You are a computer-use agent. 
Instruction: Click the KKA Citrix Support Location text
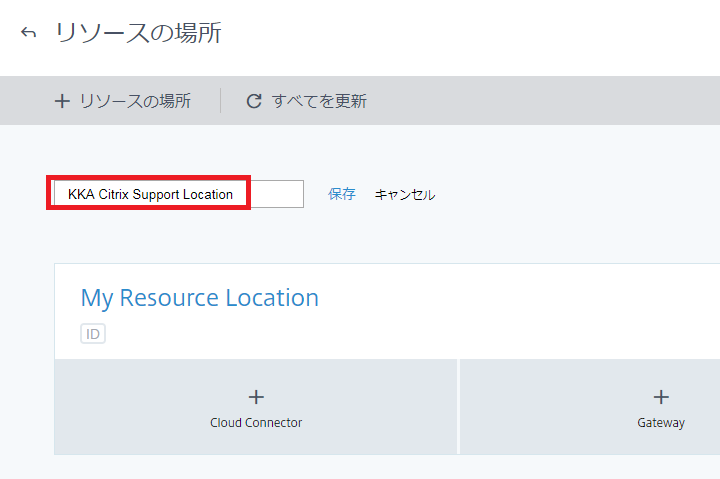click(150, 194)
